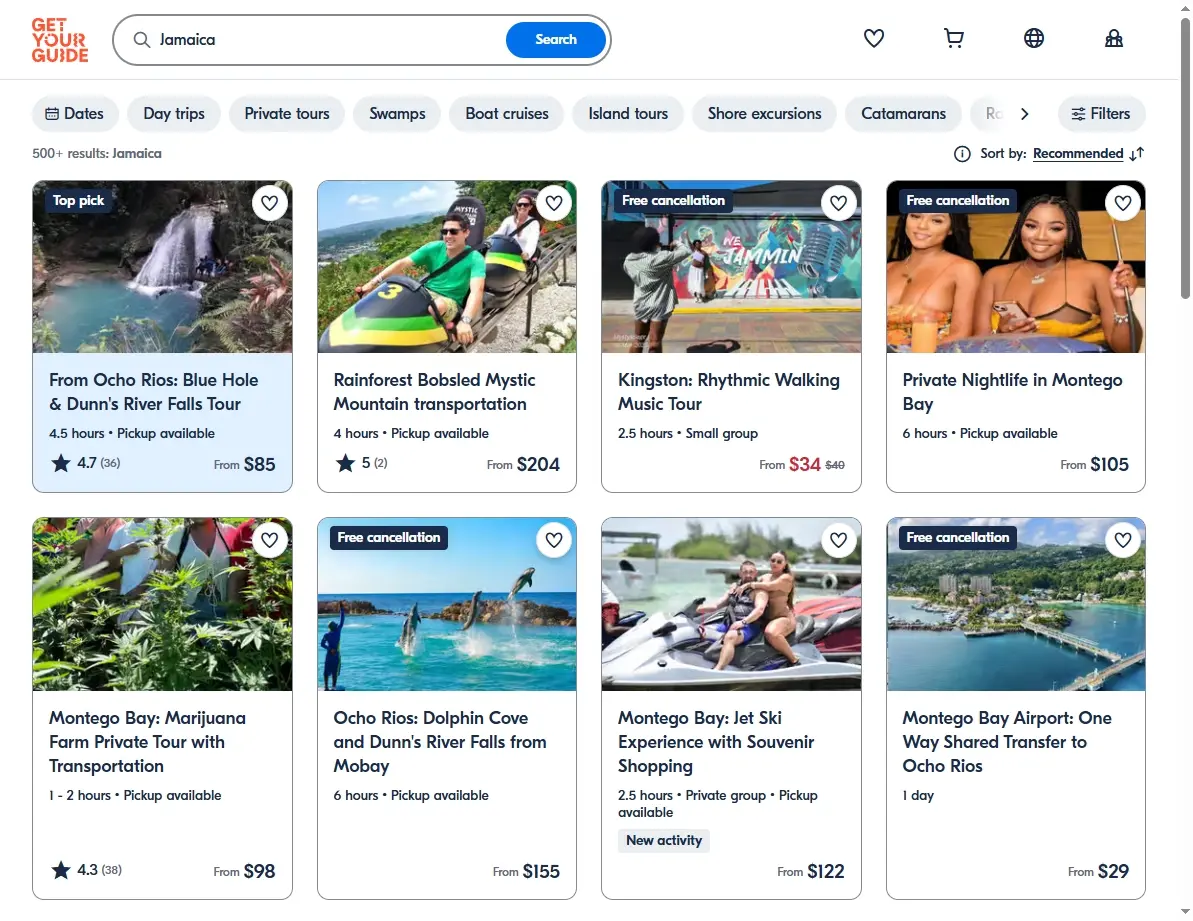Screen dimensions: 1193x921
Task: Favorite the Kingston Rhythmic Walking Music Tour
Action: (x=838, y=203)
